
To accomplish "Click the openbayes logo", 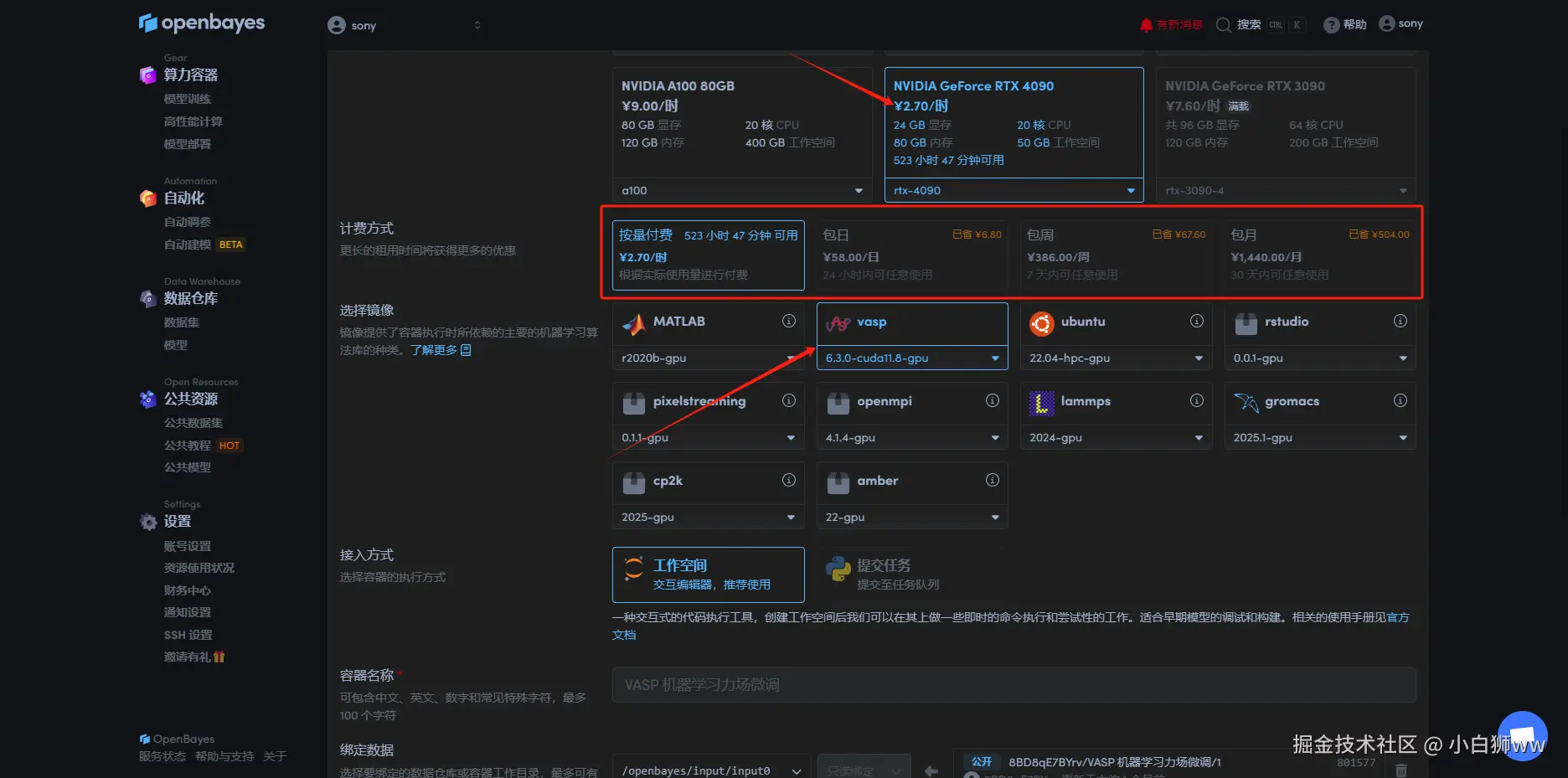I will point(202,23).
